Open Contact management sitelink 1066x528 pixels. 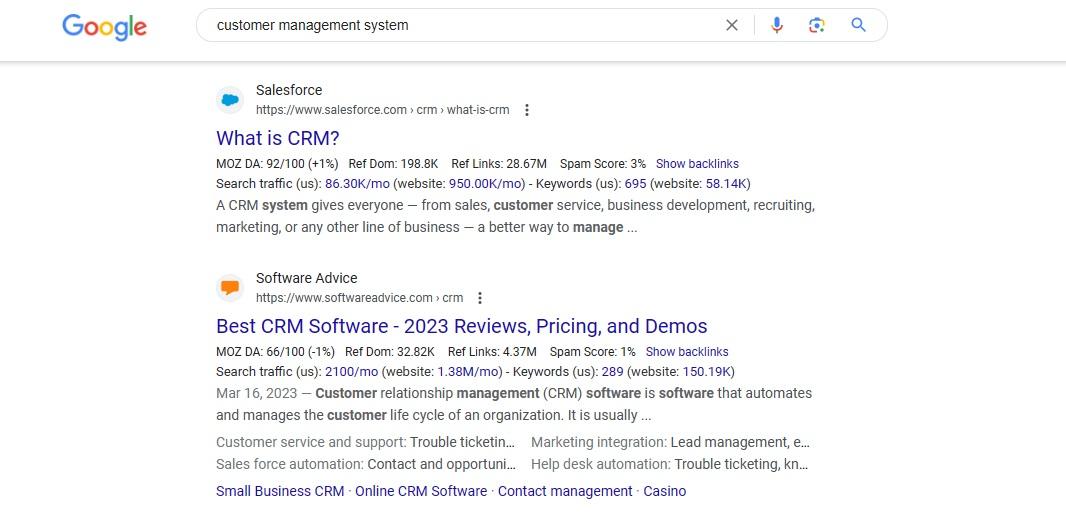tap(565, 491)
